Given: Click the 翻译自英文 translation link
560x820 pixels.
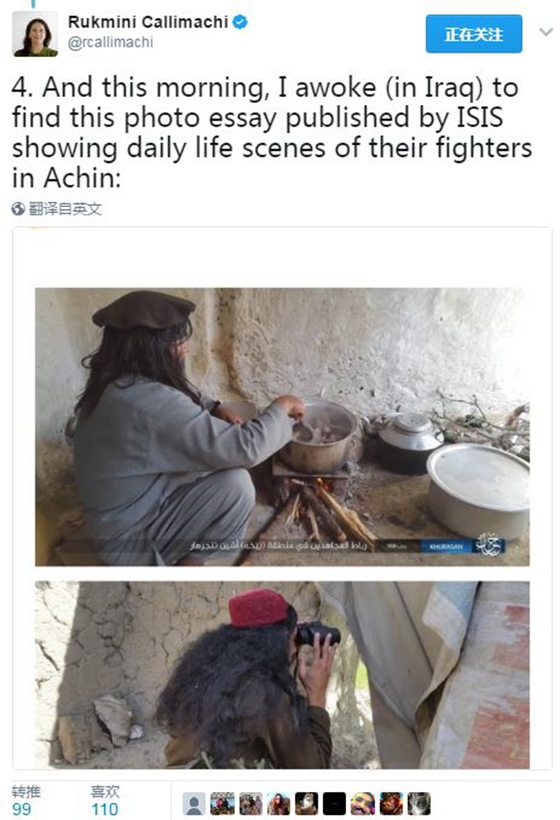Looking at the screenshot, I should tap(65, 209).
